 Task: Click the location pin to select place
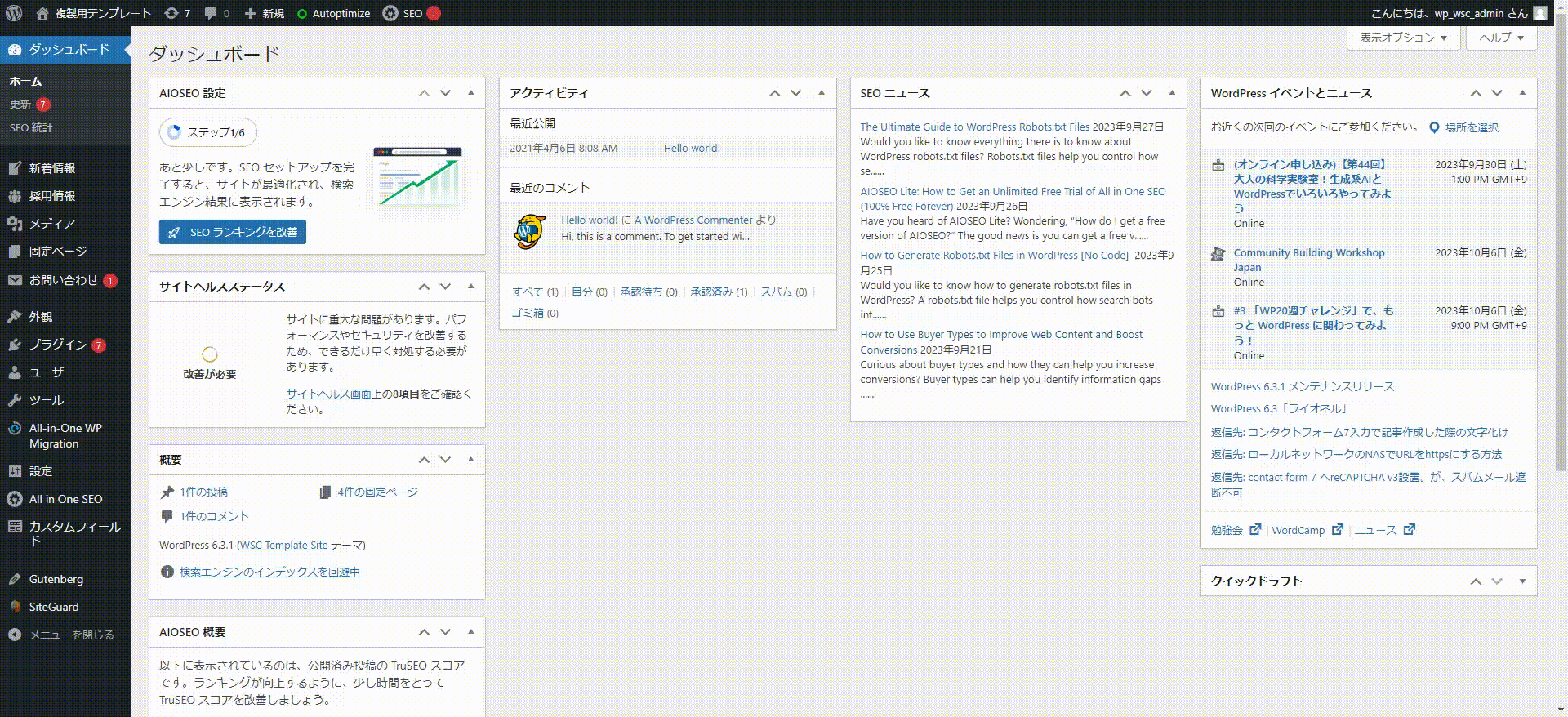click(x=1434, y=127)
